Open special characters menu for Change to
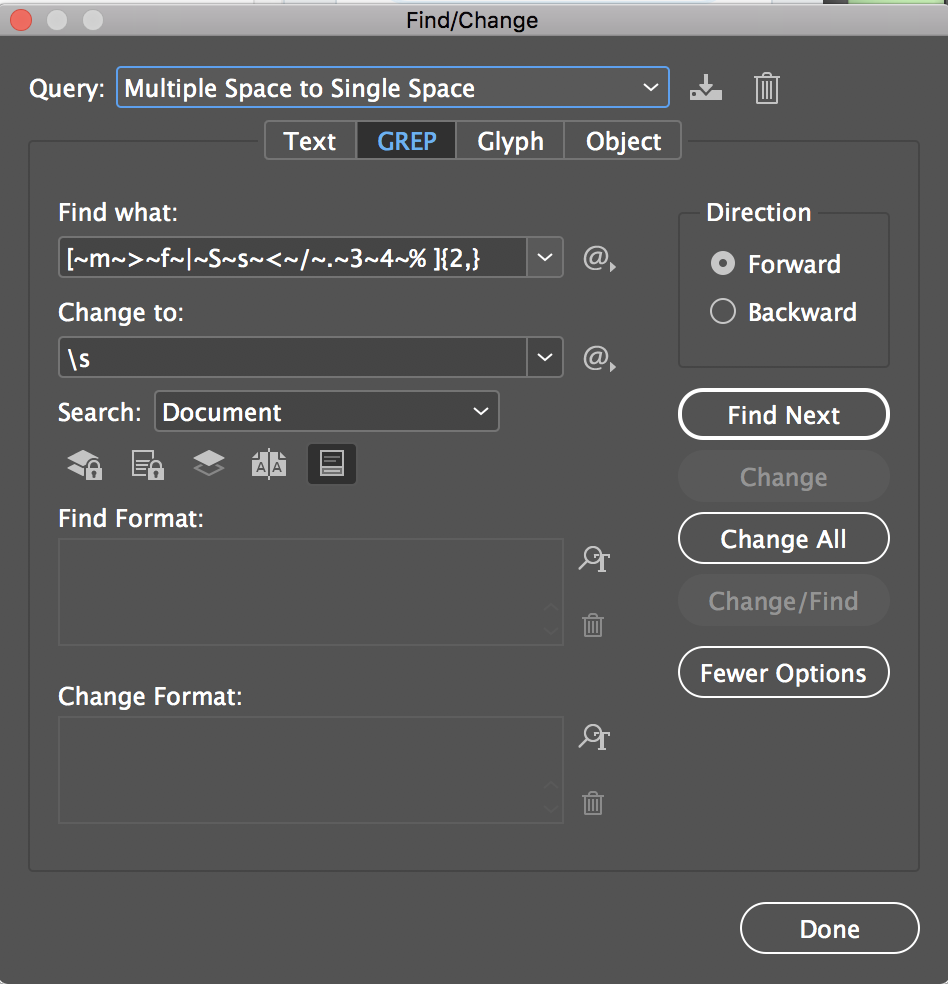 [597, 358]
